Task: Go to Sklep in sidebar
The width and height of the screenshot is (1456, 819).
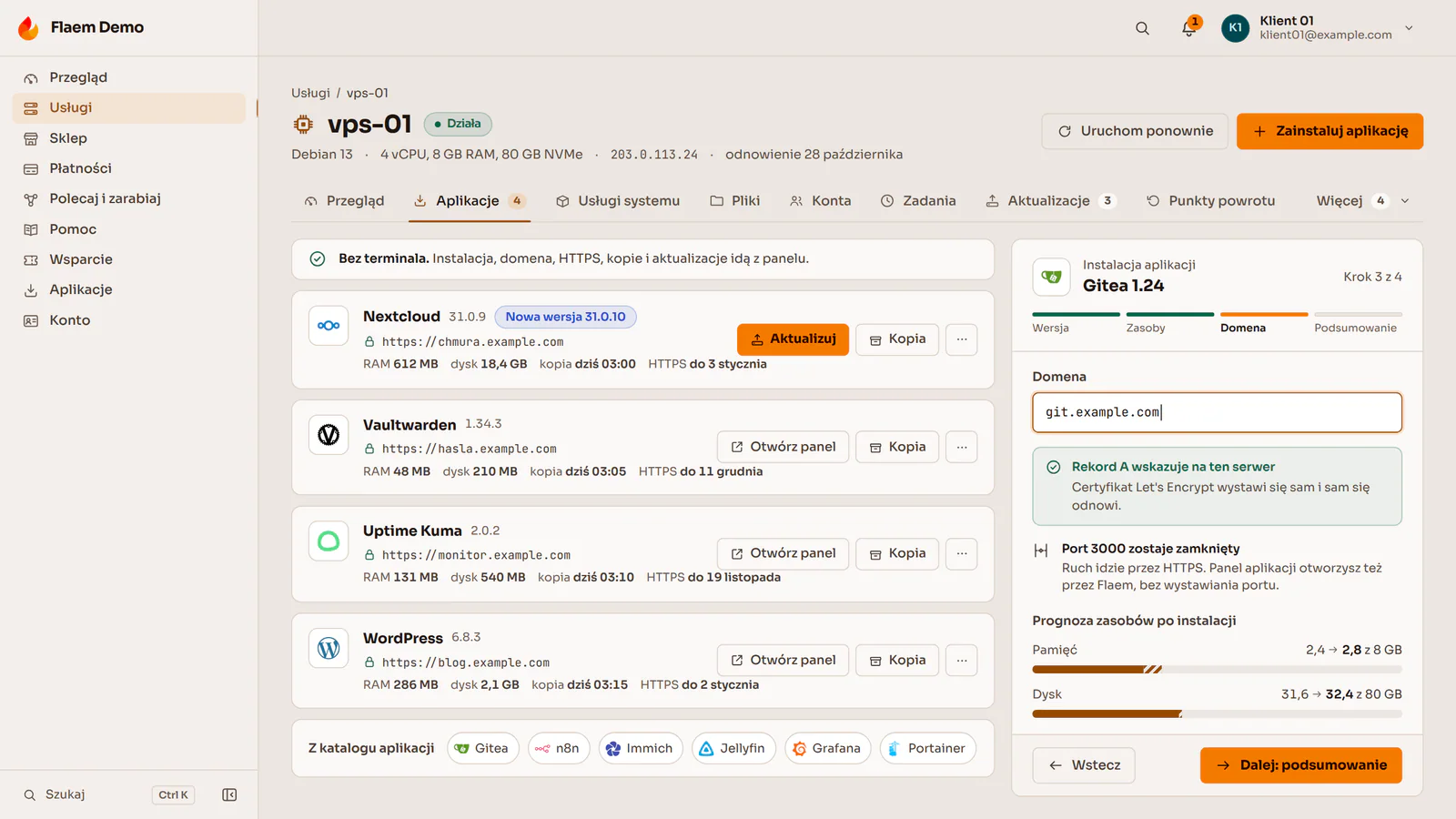Action: click(128, 138)
